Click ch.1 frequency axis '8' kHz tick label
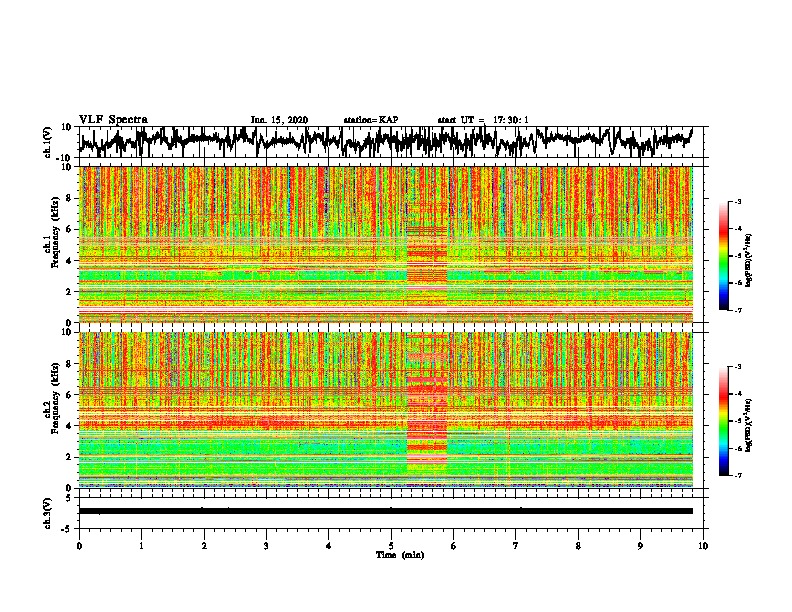This screenshot has height=612, width=792. 69,198
